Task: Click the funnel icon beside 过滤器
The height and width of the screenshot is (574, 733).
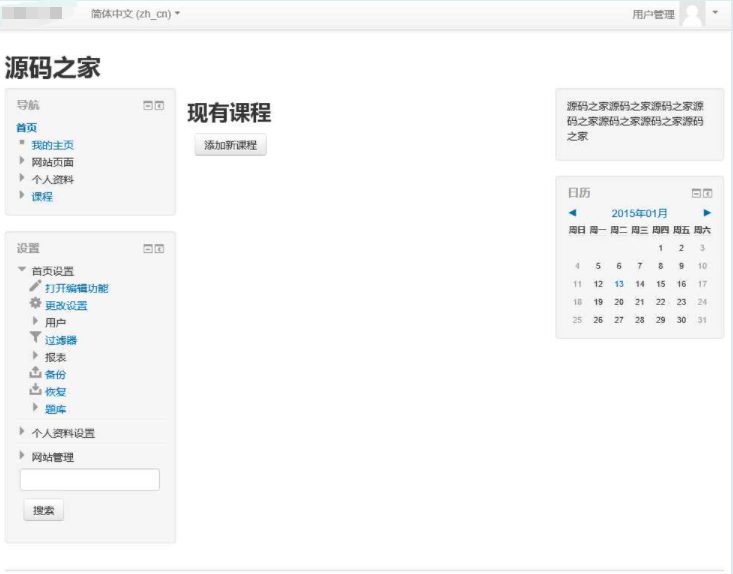Action: click(x=35, y=337)
